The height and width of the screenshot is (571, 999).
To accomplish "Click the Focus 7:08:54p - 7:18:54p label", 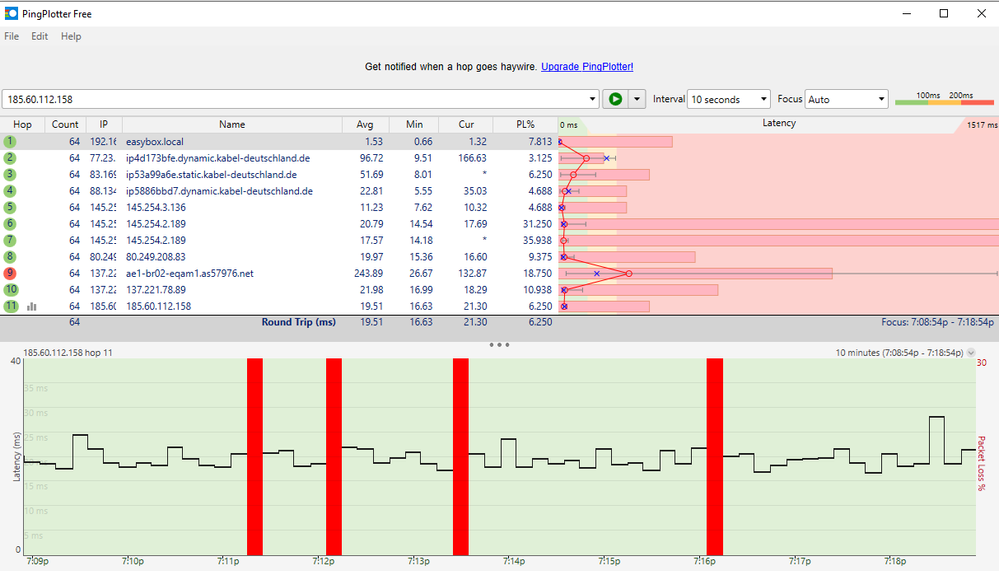I will tap(937, 322).
